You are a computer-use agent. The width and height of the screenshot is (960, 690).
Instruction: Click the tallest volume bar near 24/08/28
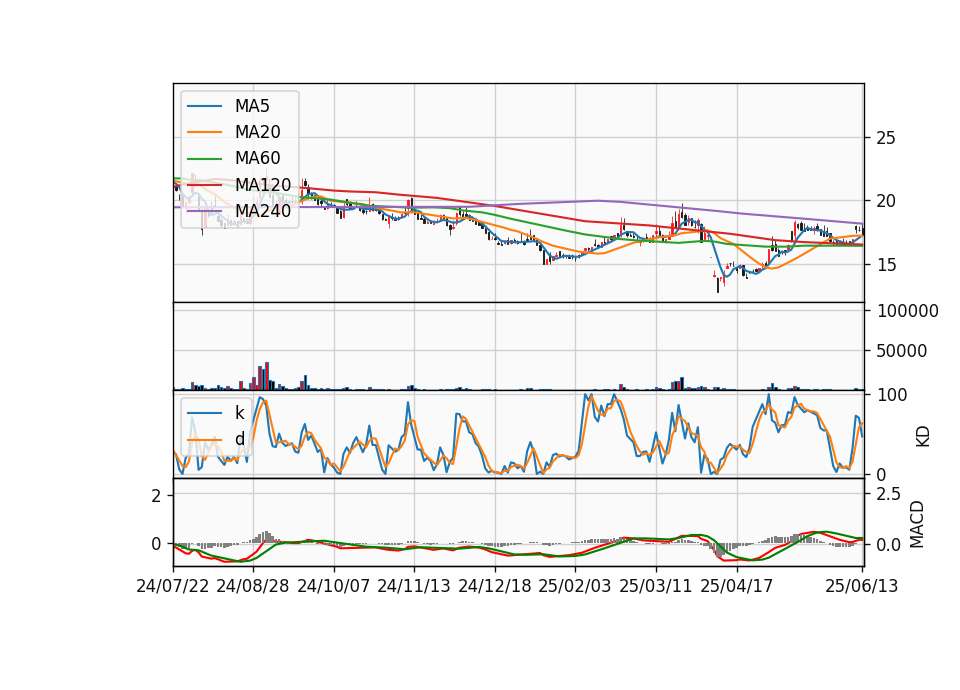click(x=267, y=376)
